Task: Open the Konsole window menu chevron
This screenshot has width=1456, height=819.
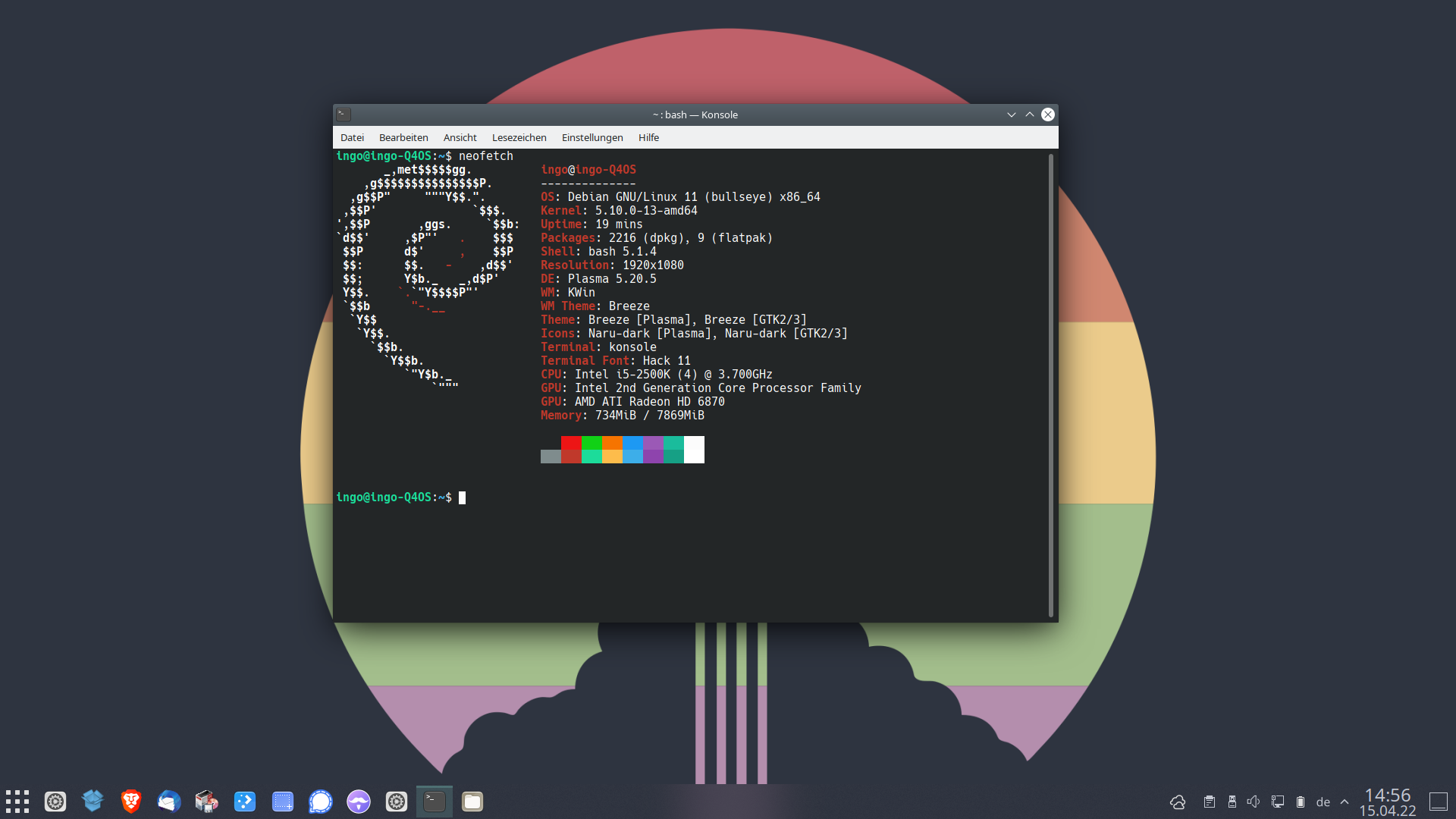Action: tap(1012, 115)
